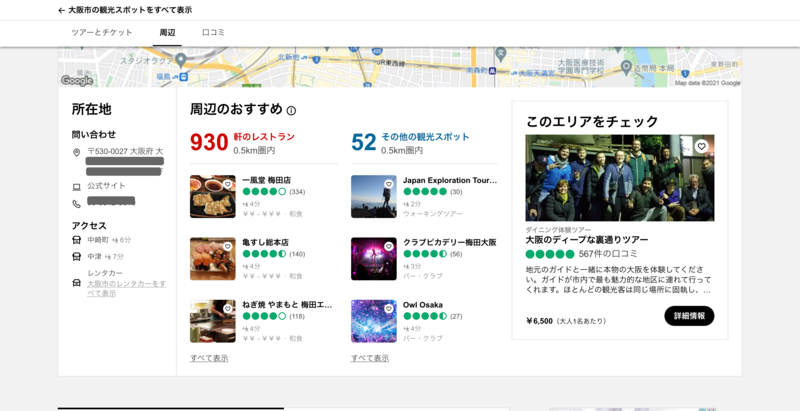Screen dimensions: 800x411
Task: Open the ツアーとチケット tab
Action: pos(102,33)
